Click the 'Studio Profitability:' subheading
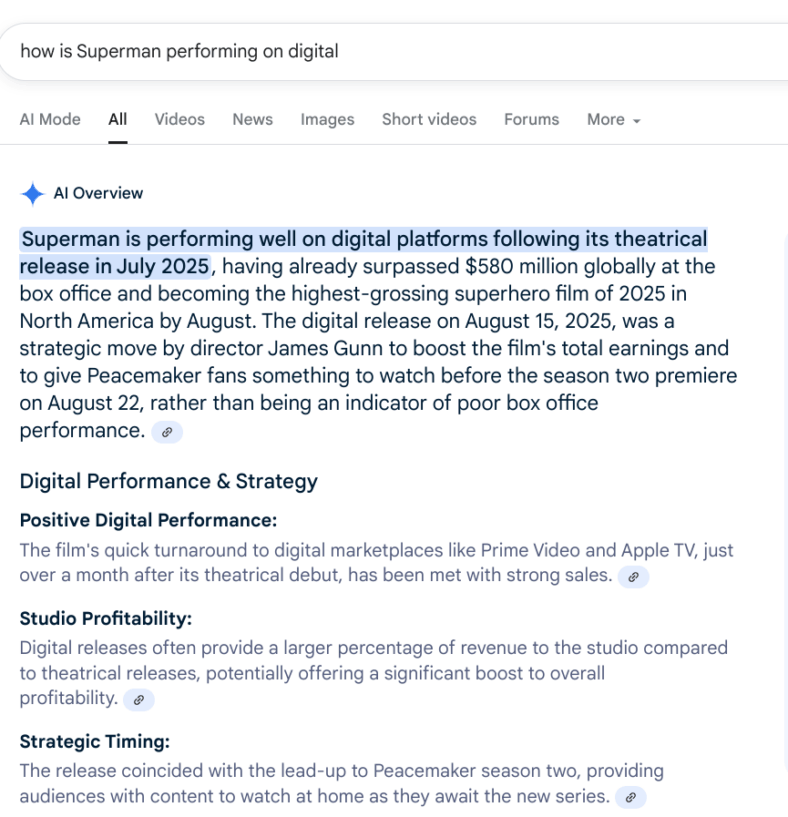This screenshot has height=817, width=788. (105, 619)
